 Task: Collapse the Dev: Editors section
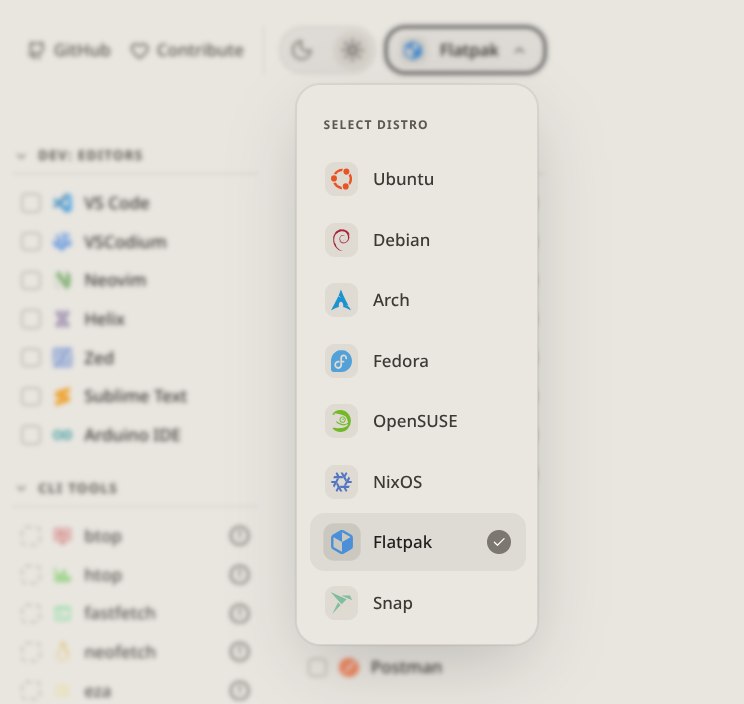(21, 156)
